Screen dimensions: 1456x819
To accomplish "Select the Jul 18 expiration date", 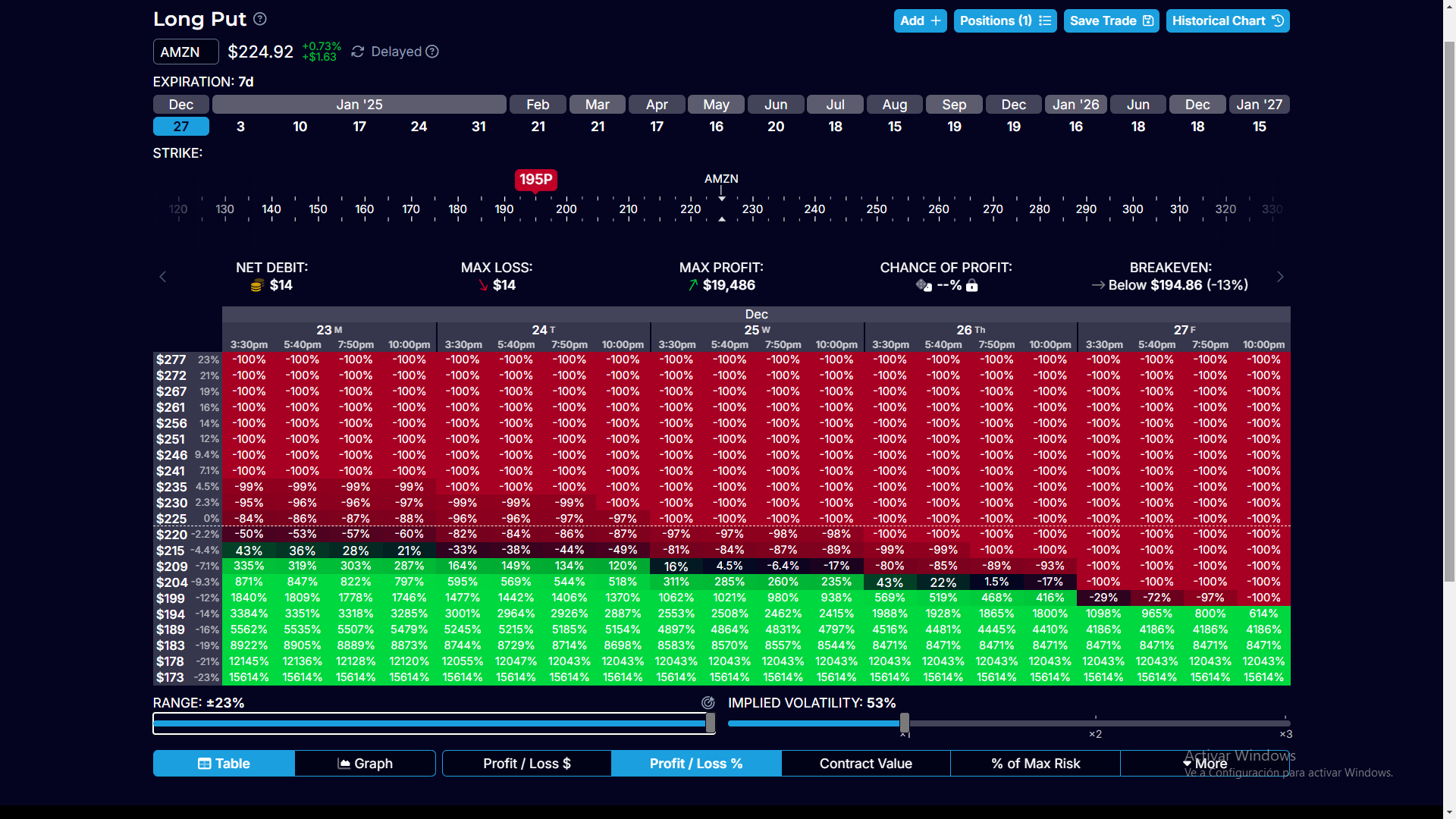I will click(835, 127).
